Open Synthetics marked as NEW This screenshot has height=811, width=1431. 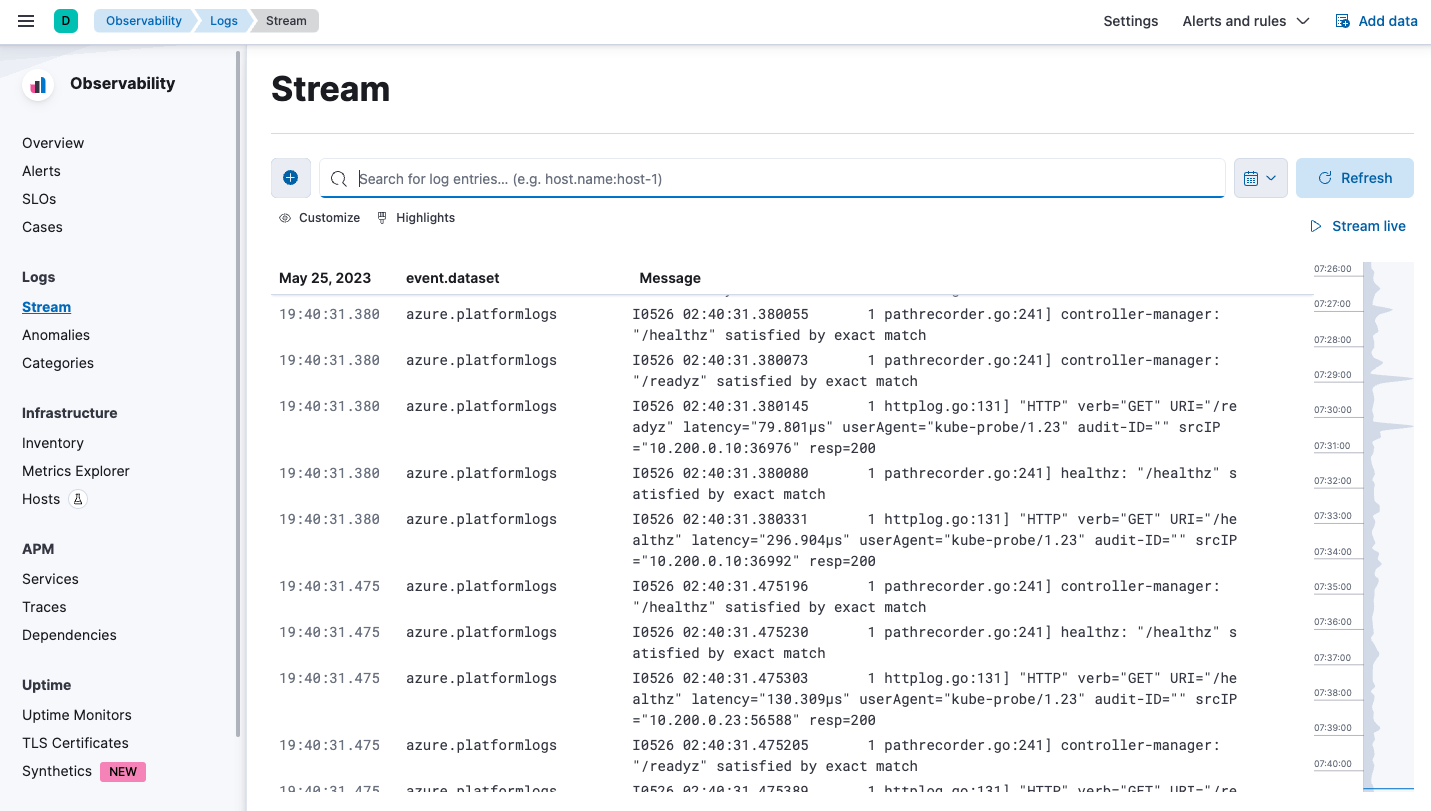coord(56,771)
